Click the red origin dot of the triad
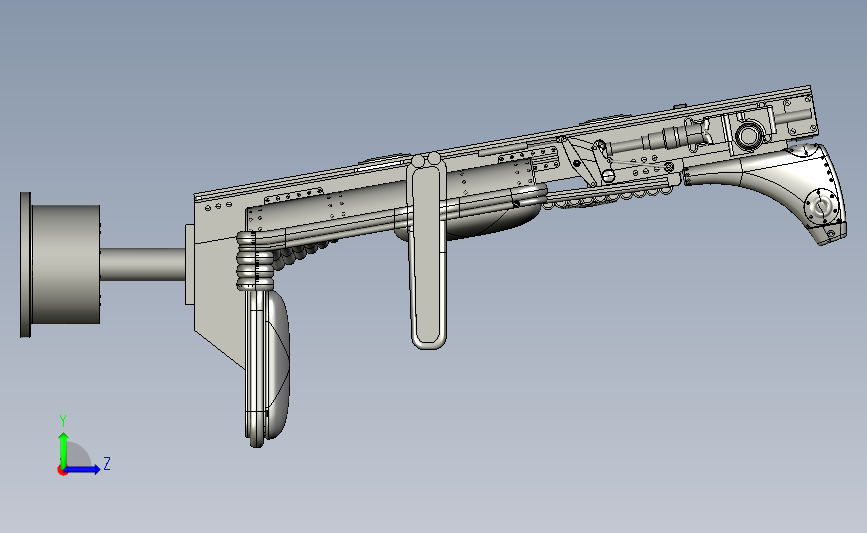Viewport: 867px width, 533px height. [x=62, y=471]
